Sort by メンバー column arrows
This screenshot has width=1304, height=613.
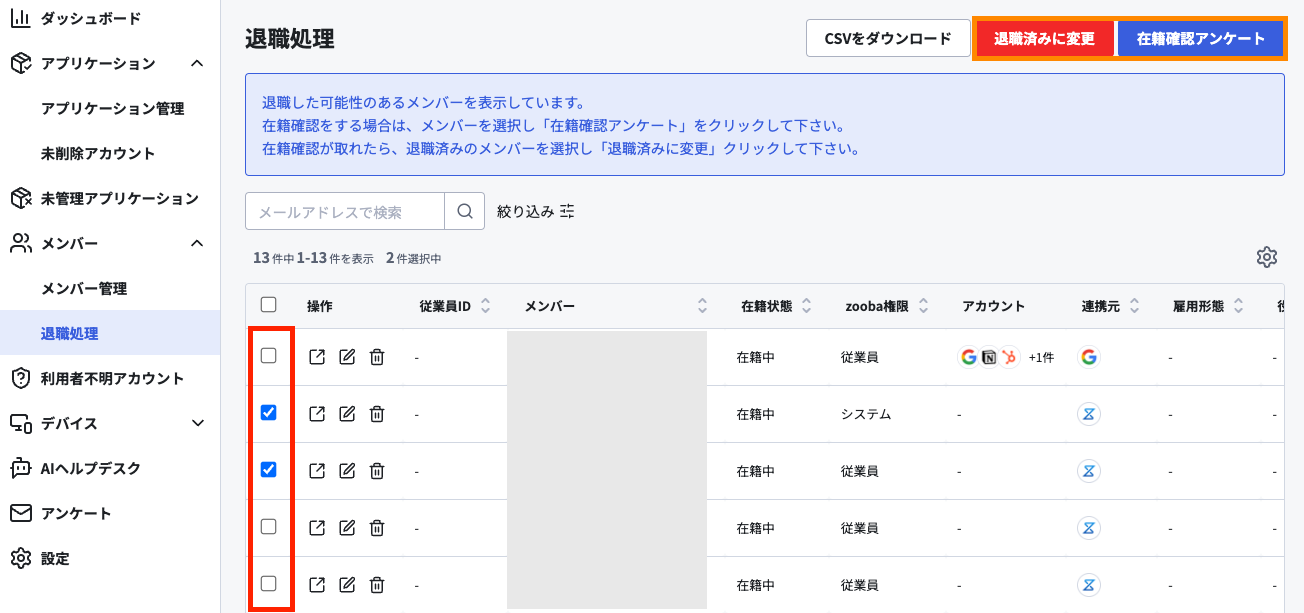point(702,306)
